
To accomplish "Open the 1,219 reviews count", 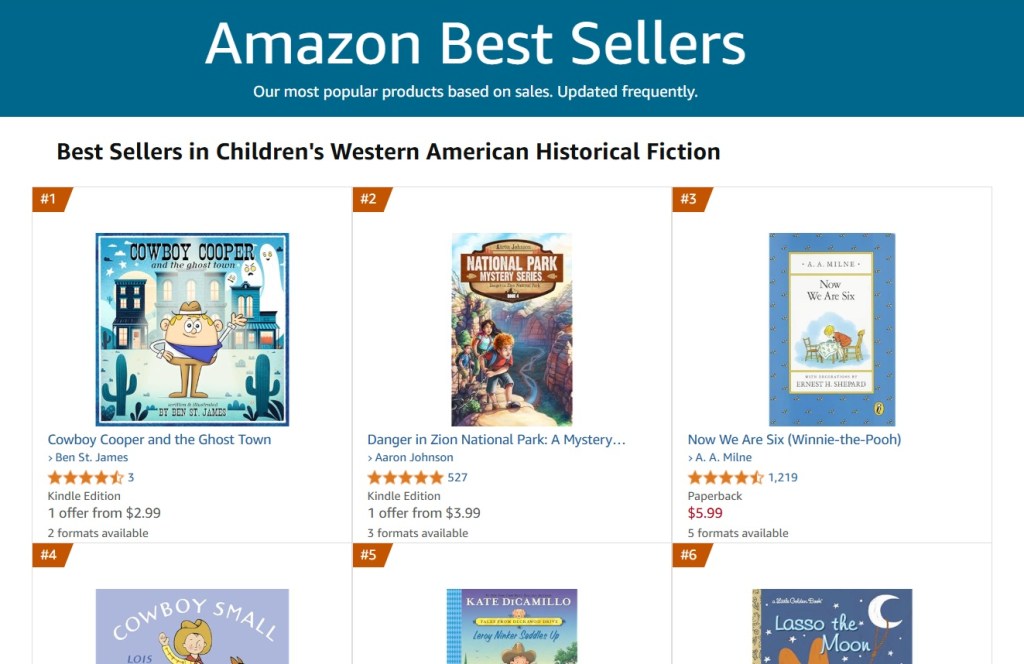I will tap(783, 477).
